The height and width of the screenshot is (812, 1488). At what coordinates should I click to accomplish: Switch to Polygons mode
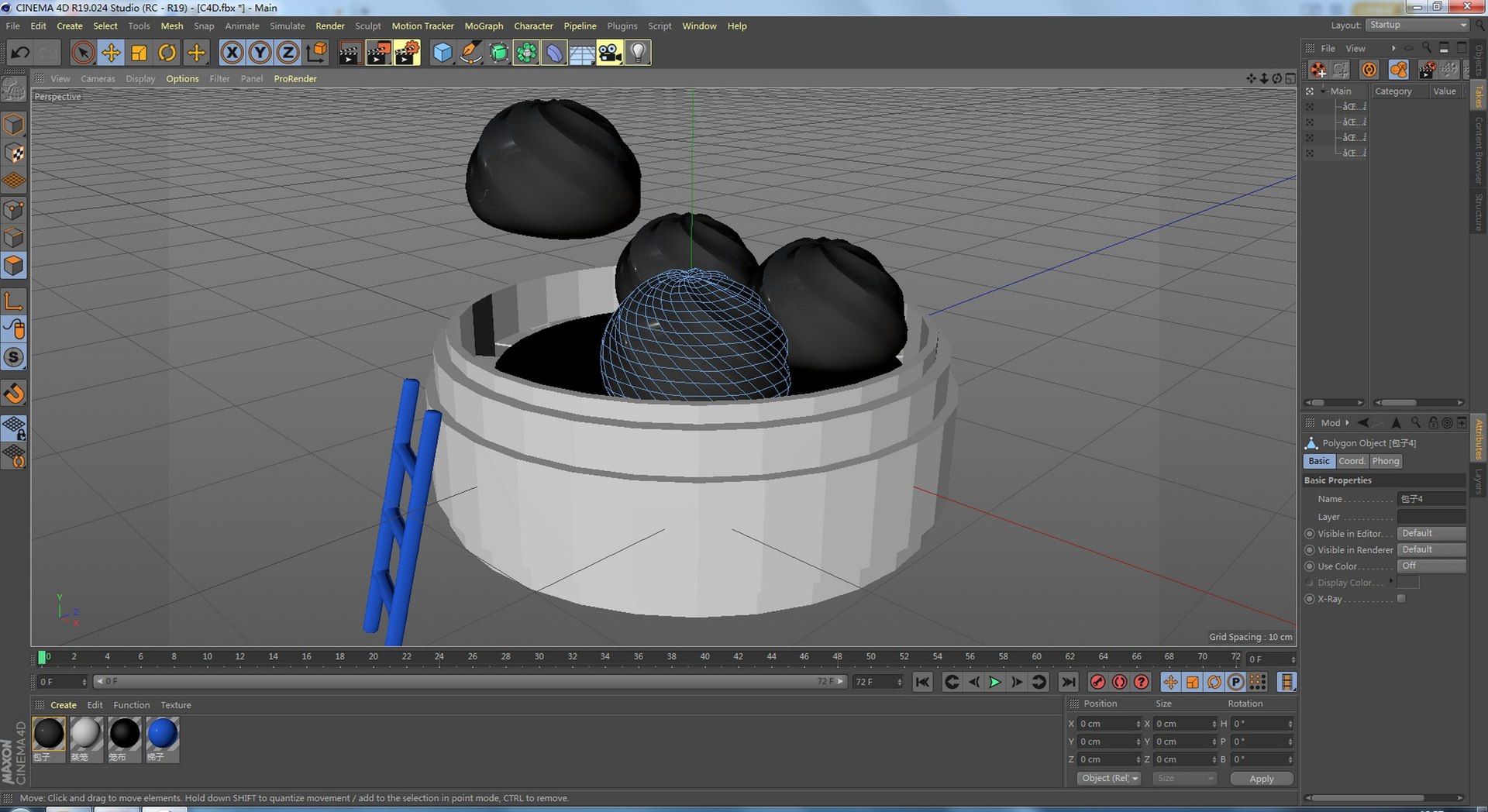14,266
